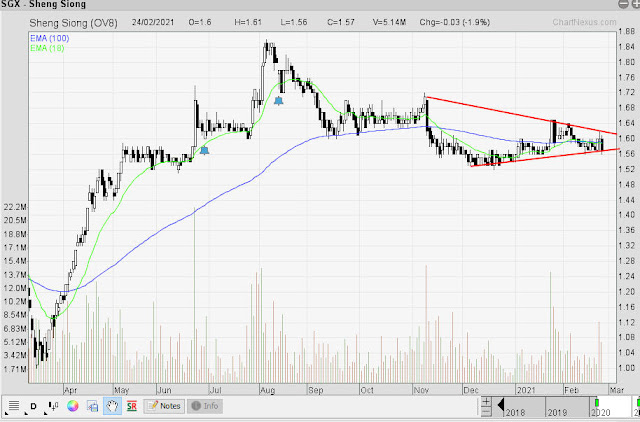Image resolution: width=640 pixels, height=422 pixels.
Task: Click the 1.60 price axis label
Action: coord(627,138)
